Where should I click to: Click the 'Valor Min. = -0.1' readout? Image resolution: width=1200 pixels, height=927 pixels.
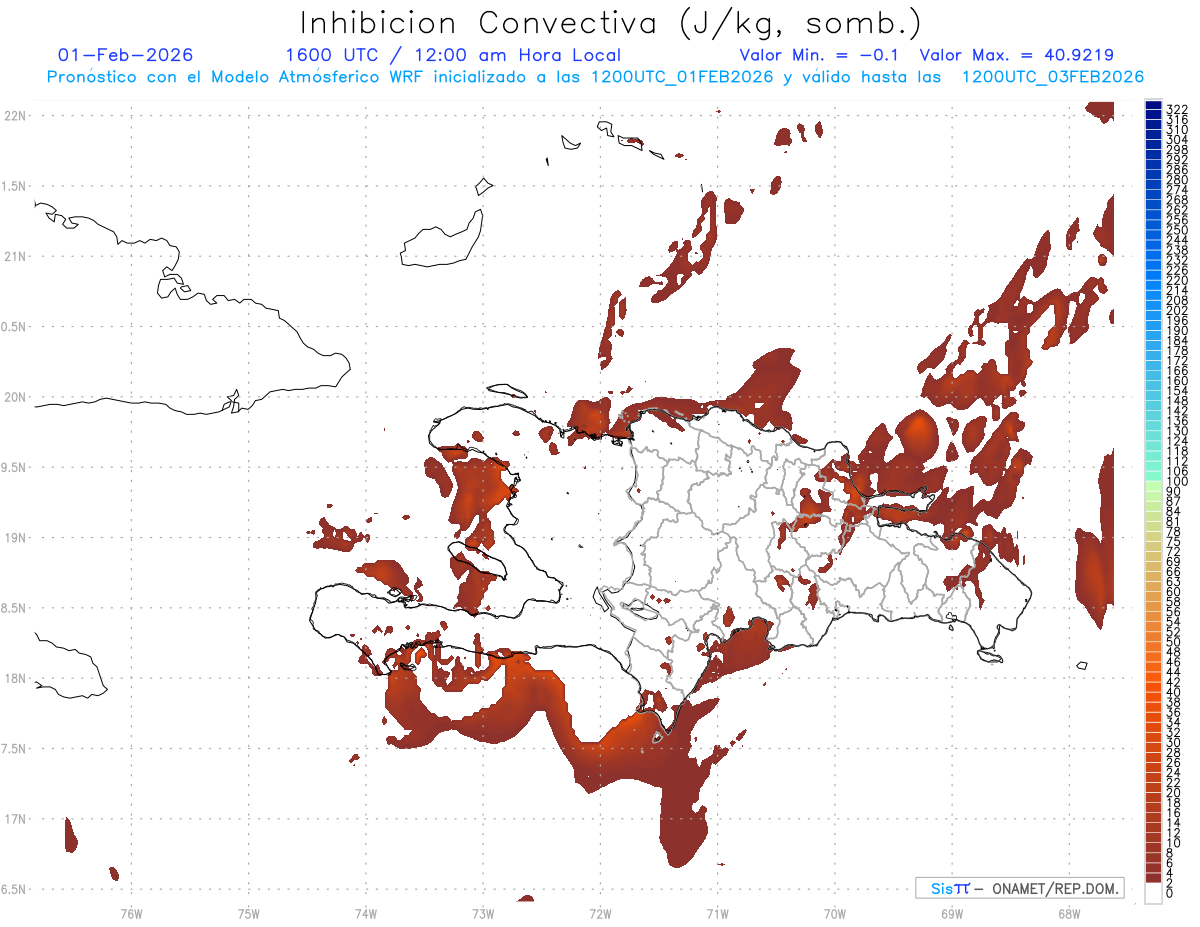pyautogui.click(x=821, y=55)
